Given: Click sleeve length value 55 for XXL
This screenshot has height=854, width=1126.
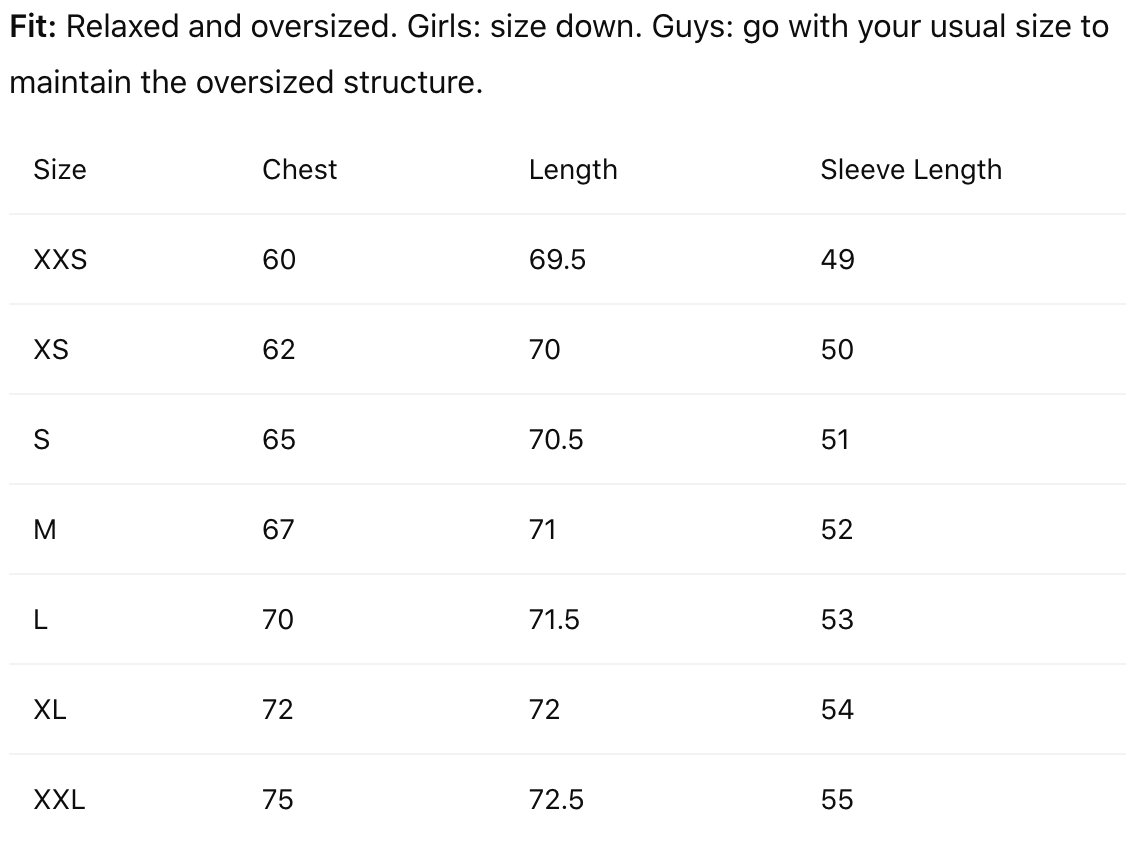Looking at the screenshot, I should 837,800.
